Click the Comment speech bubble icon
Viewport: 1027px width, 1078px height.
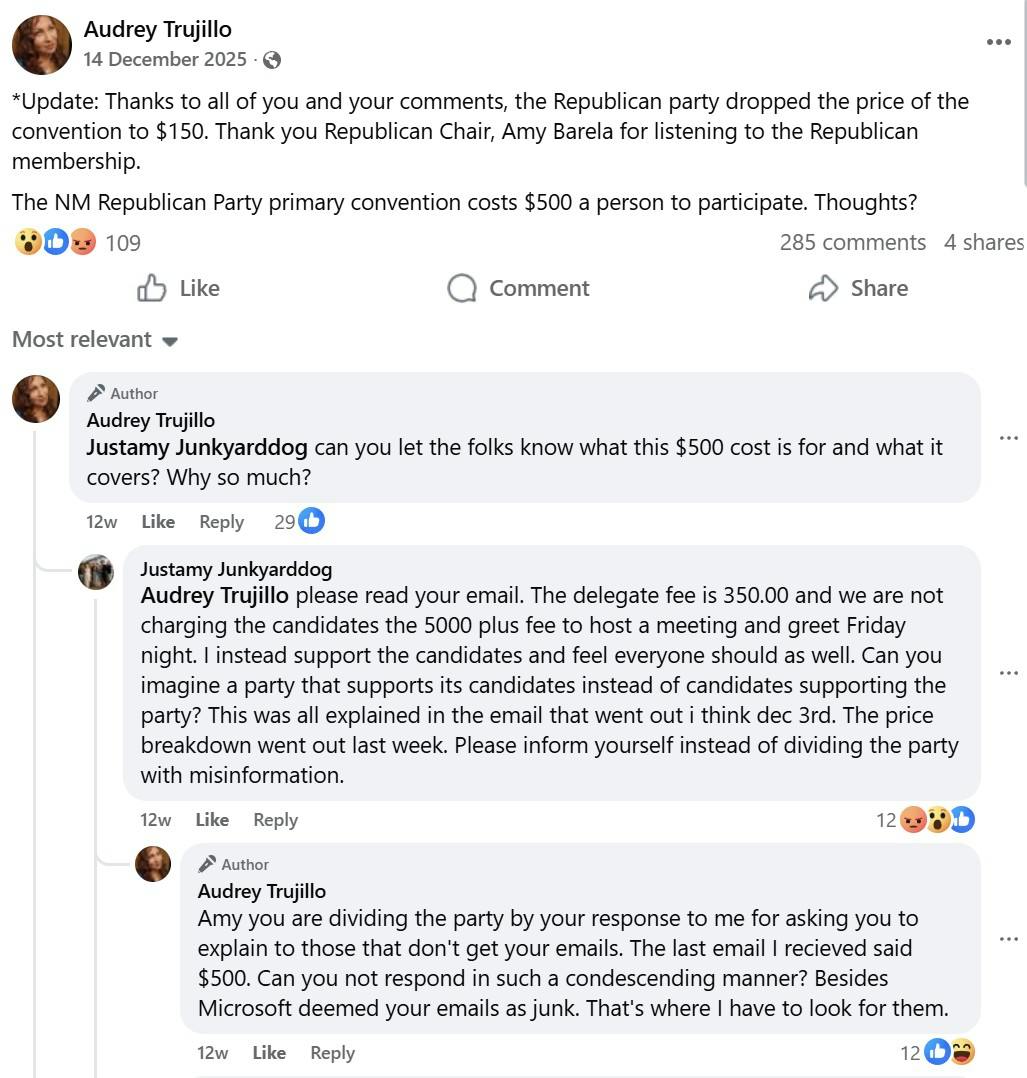tap(462, 288)
